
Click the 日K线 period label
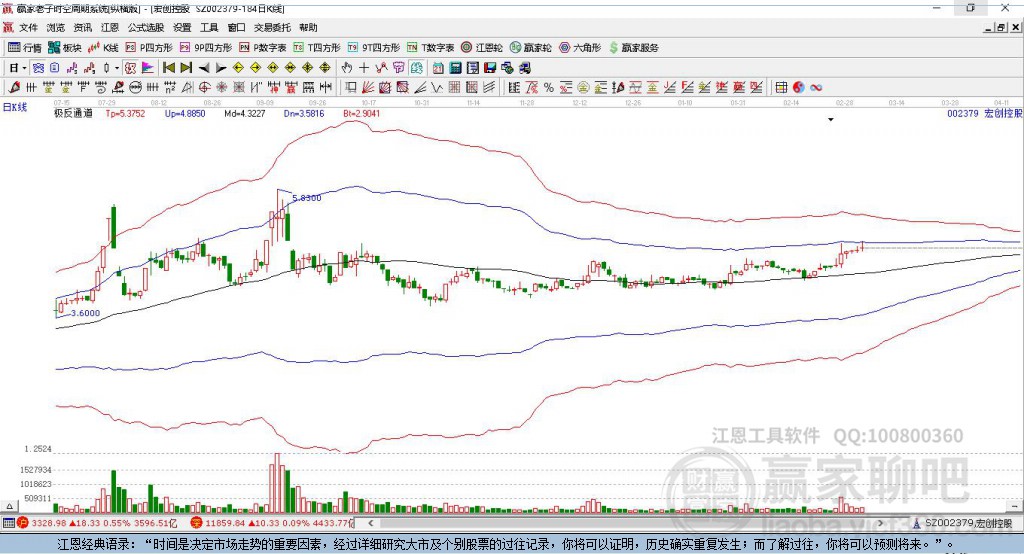click(15, 108)
